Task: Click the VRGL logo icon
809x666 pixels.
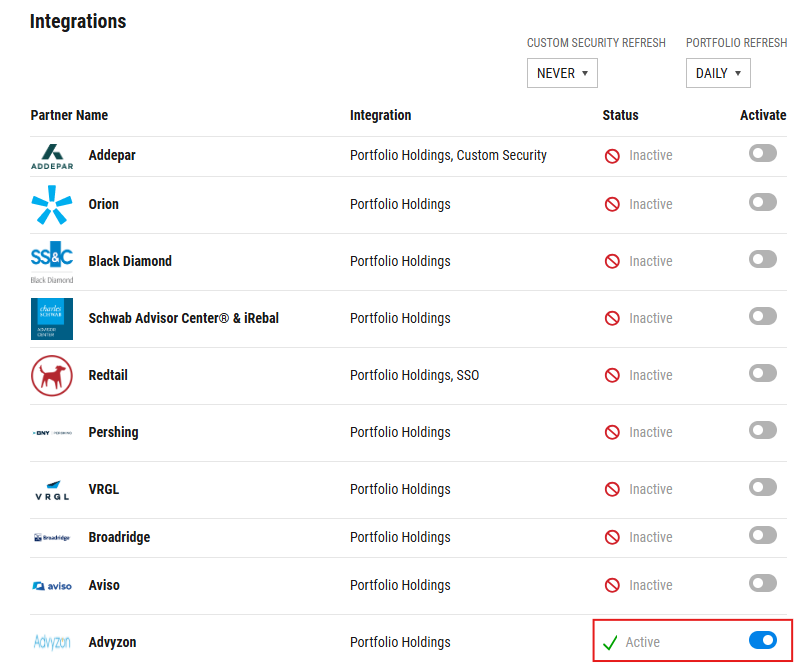Action: coord(52,490)
